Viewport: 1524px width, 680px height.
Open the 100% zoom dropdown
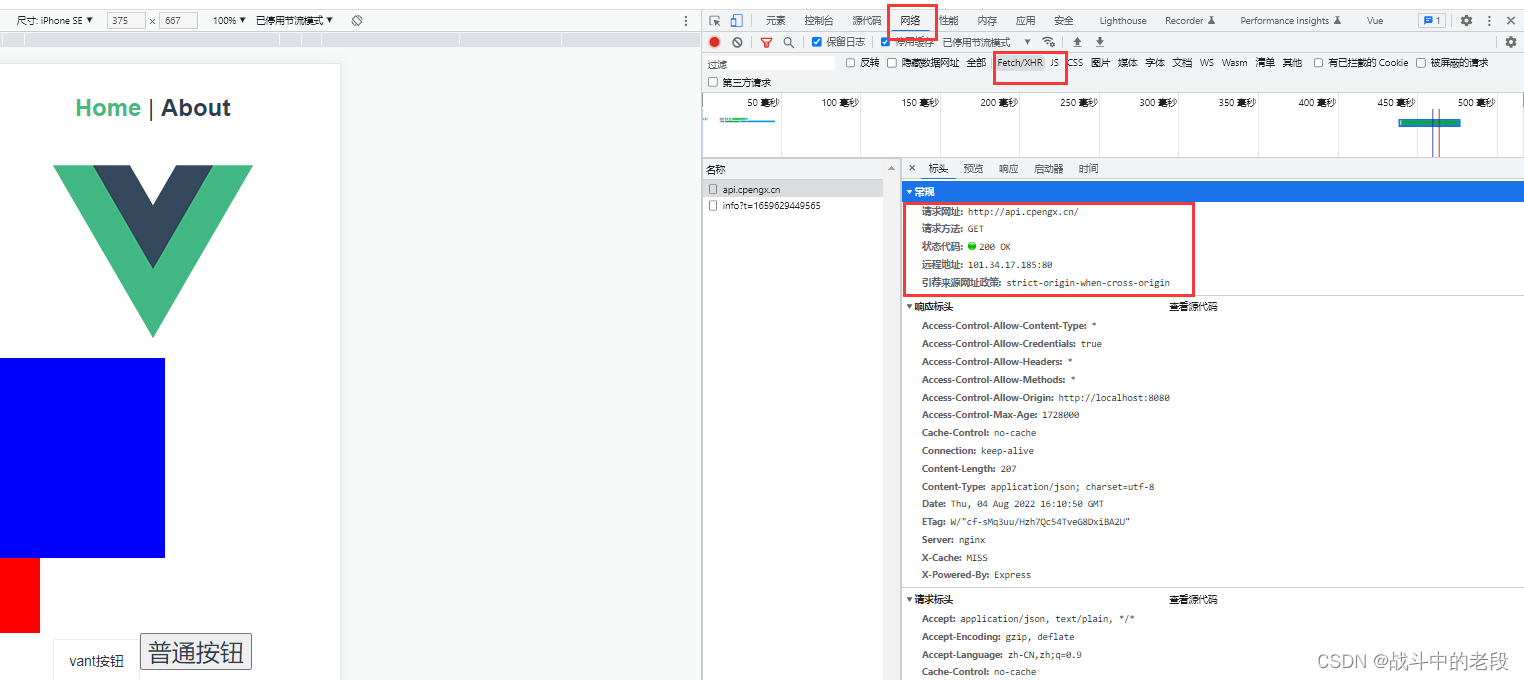coord(229,20)
